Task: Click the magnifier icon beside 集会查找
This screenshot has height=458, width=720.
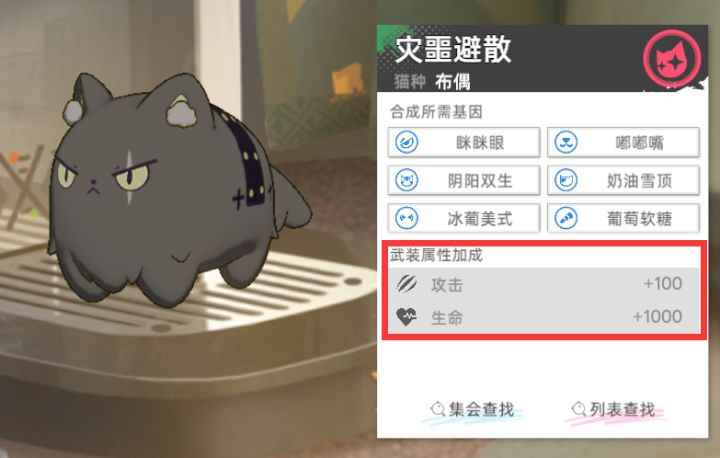Action: pyautogui.click(x=438, y=409)
